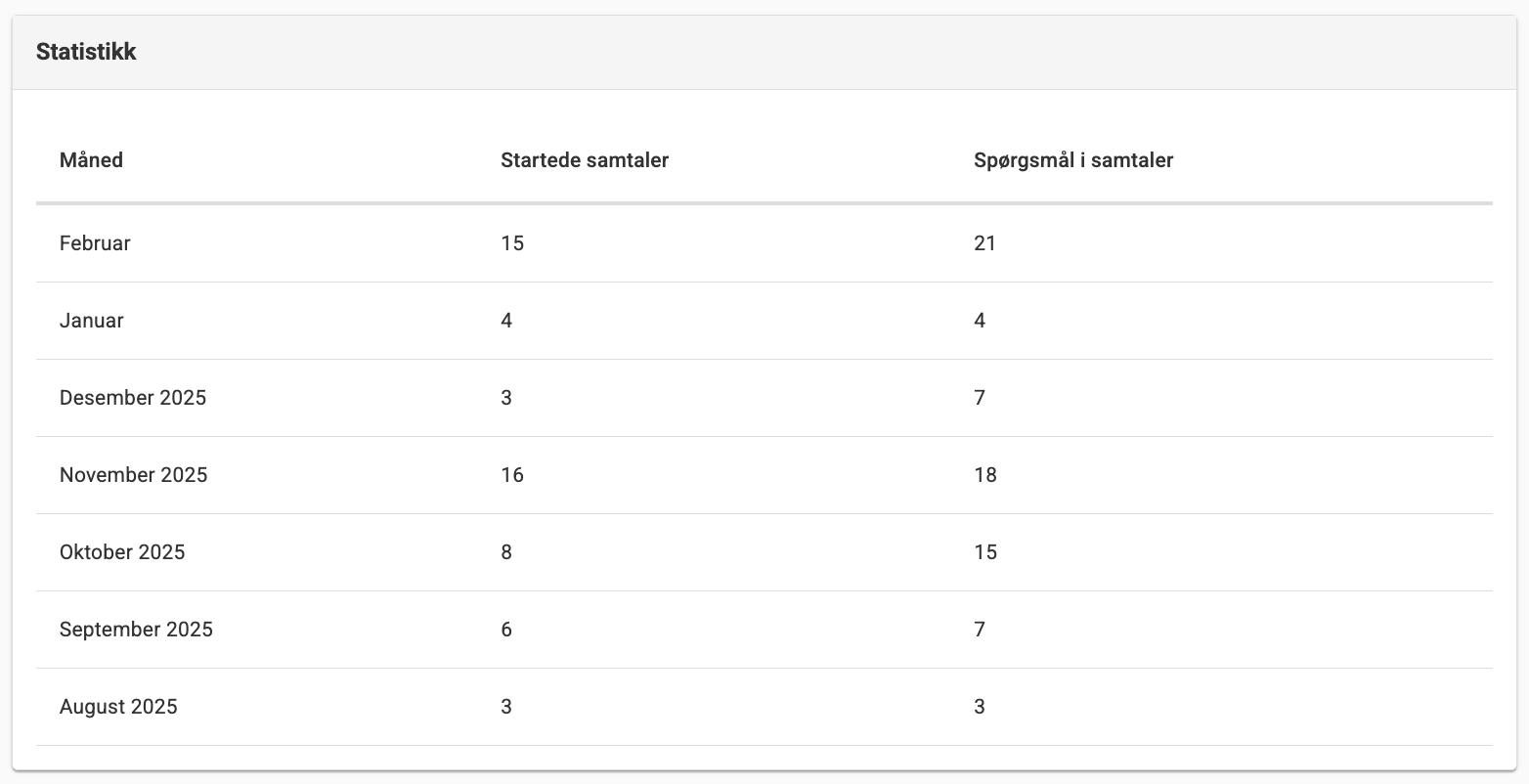This screenshot has width=1529, height=784.
Task: Select the Februar row label
Action: click(x=95, y=243)
